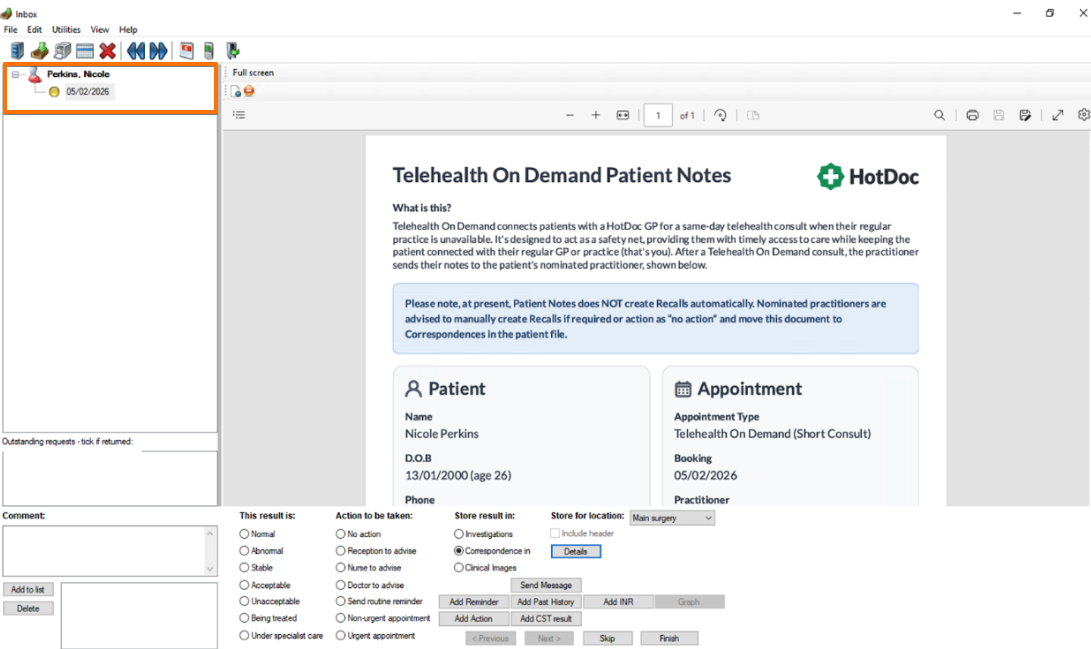
Task: Click the save-with-edits pencil icon
Action: (x=1025, y=115)
